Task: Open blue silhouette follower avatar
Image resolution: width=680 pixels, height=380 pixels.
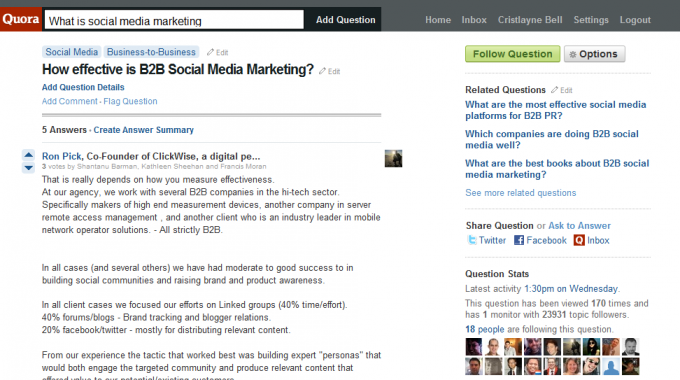Action: [x=611, y=367]
